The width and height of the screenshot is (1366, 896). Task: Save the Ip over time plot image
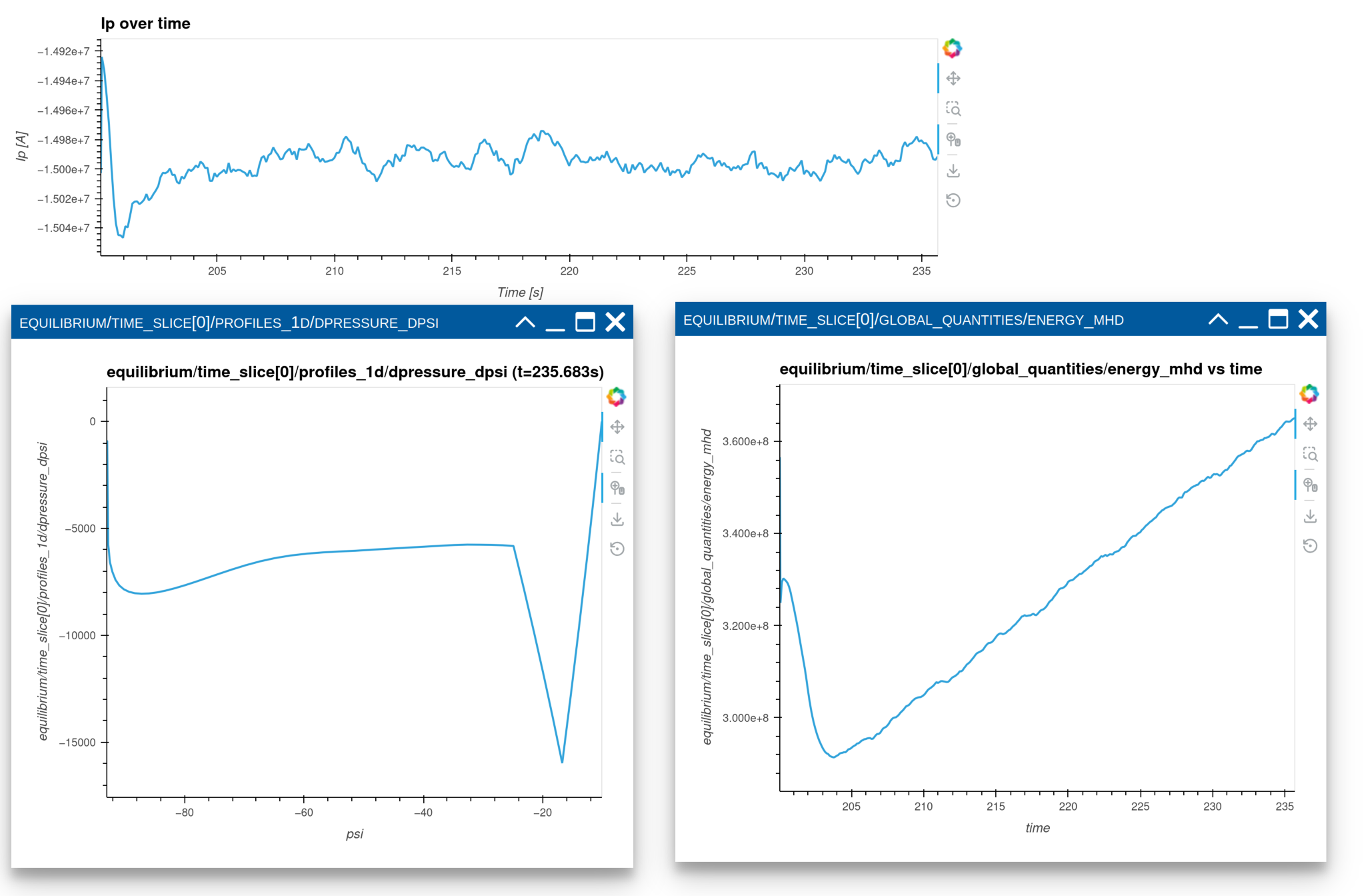953,171
